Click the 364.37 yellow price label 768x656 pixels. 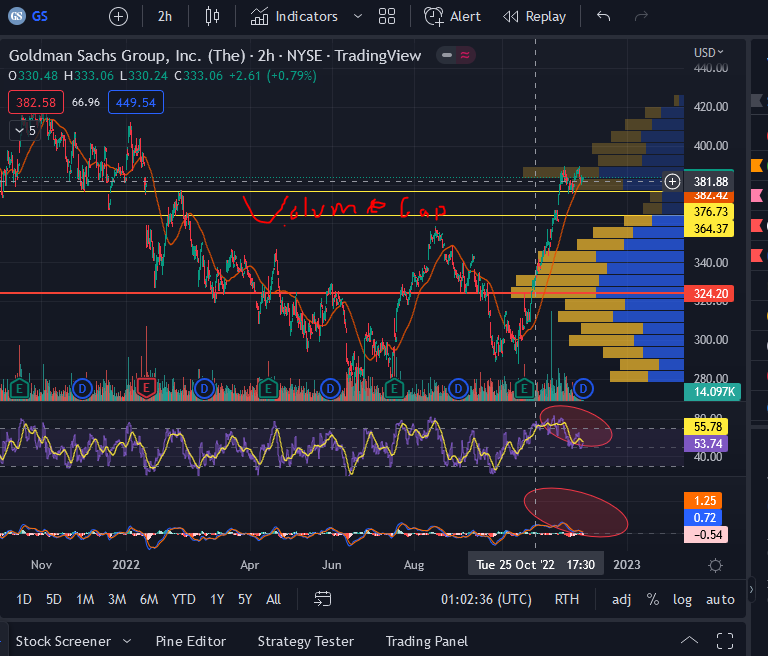pos(709,229)
